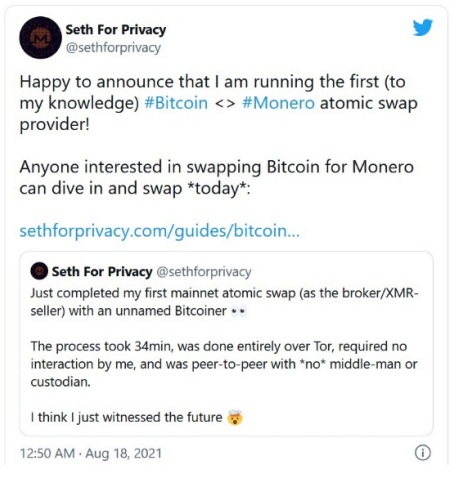The image size is (453, 492).
Task: Open the #Bitcoin hashtag
Action: (176, 103)
